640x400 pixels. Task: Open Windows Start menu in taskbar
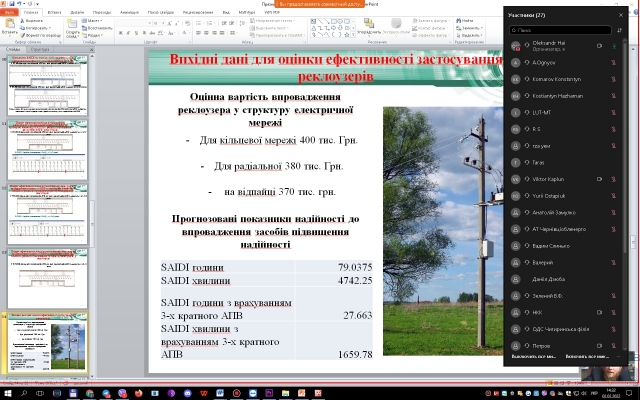click(7, 393)
